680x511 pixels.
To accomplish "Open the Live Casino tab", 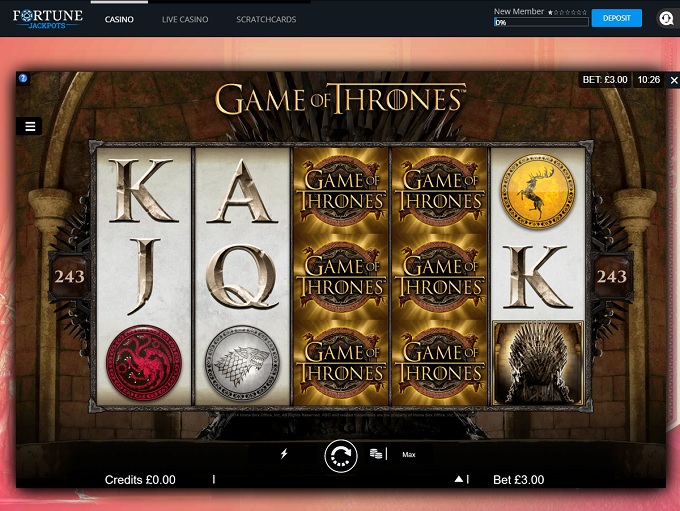I will click(x=185, y=19).
